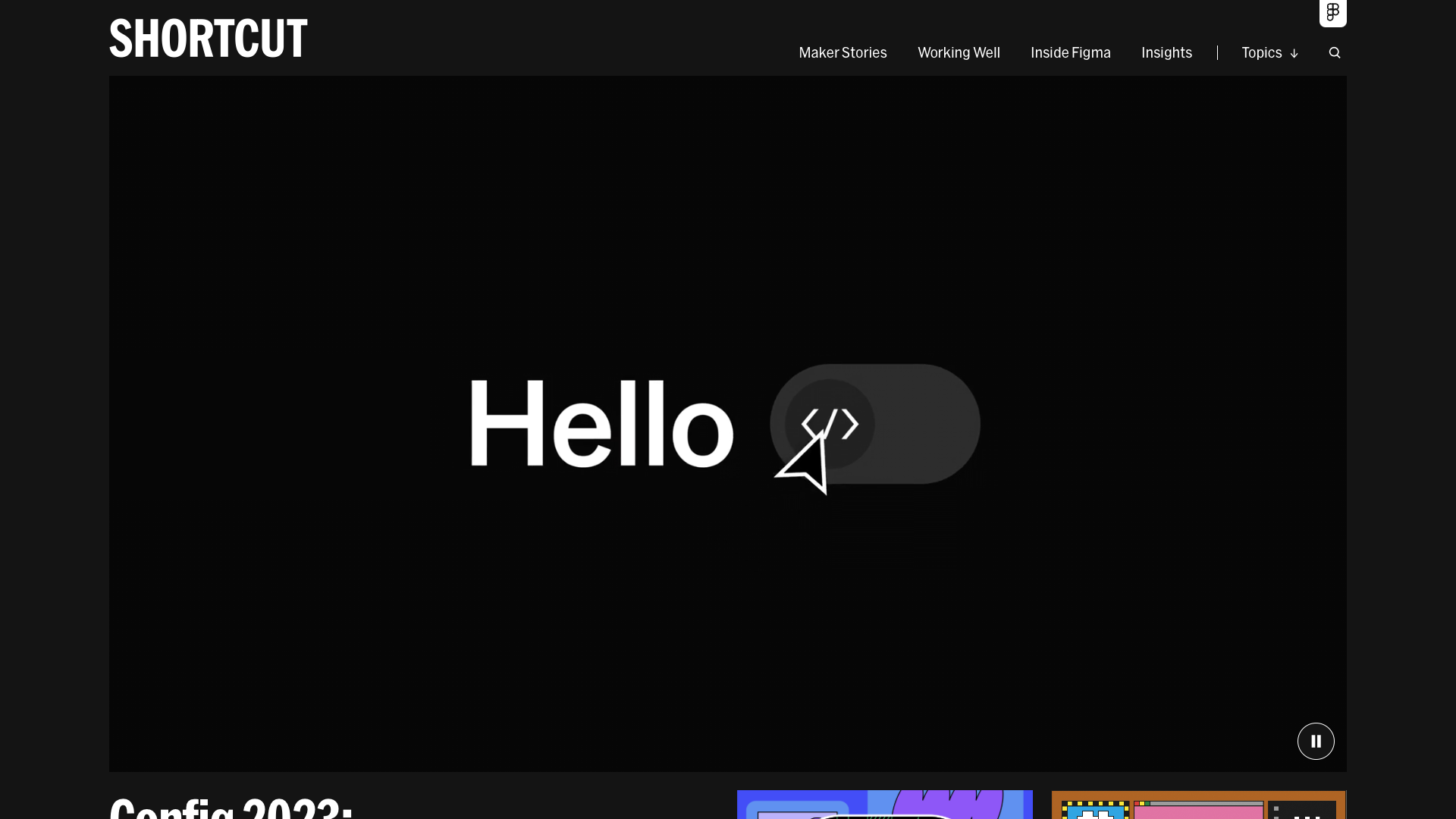This screenshot has height=819, width=1456.
Task: Open search with the magnifying glass icon
Action: pyautogui.click(x=1335, y=52)
